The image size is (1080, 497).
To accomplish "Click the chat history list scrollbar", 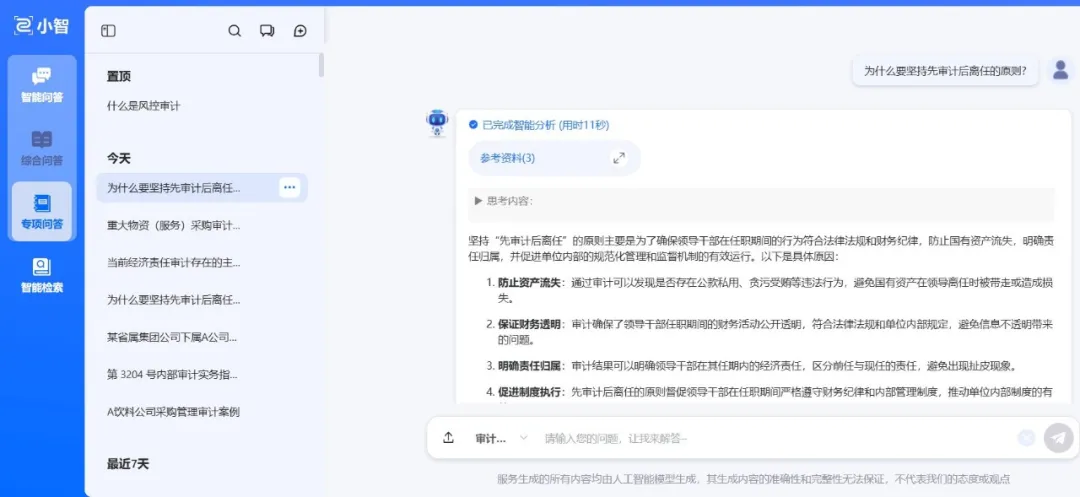I will coord(321,65).
